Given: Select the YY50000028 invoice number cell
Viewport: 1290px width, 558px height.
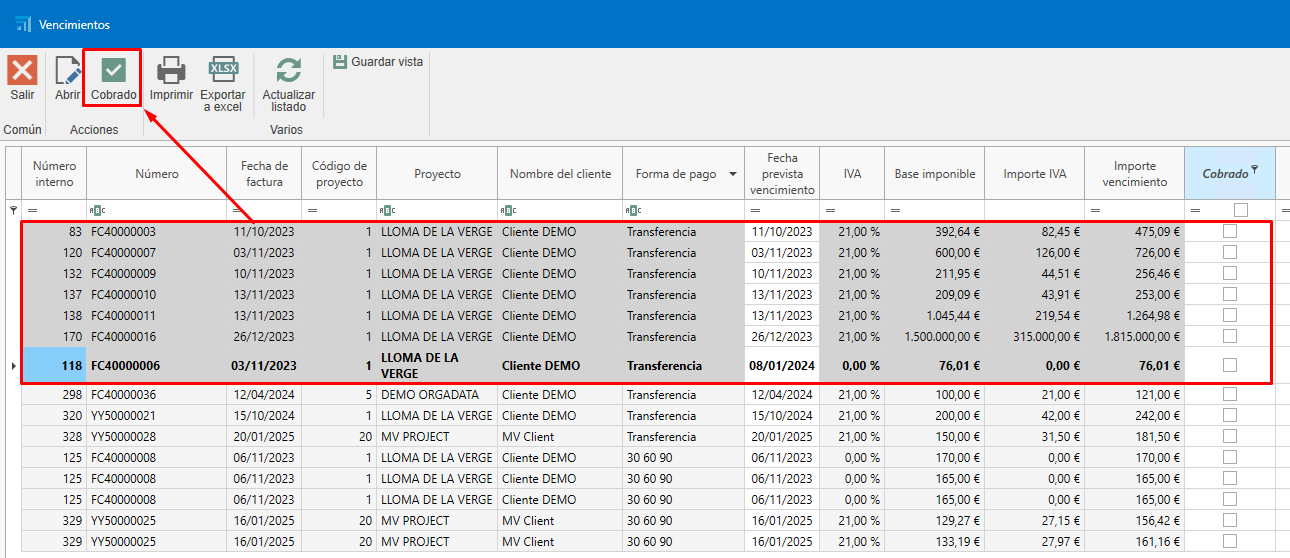Looking at the screenshot, I should tap(157, 436).
